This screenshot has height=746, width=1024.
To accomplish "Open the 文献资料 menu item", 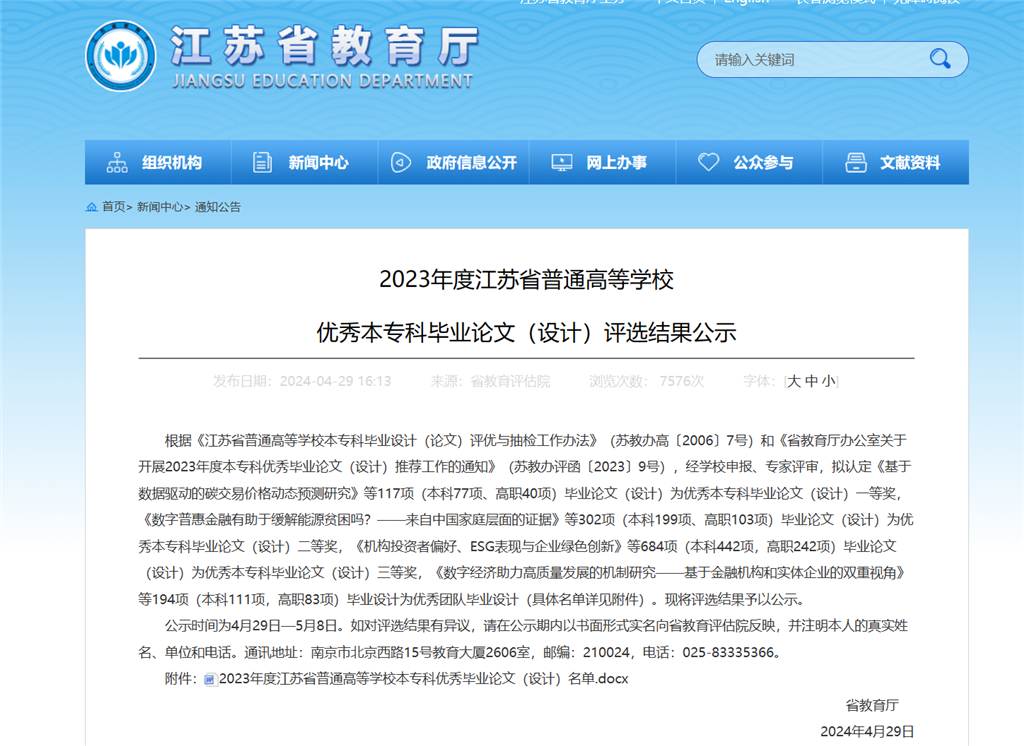I will pos(910,162).
